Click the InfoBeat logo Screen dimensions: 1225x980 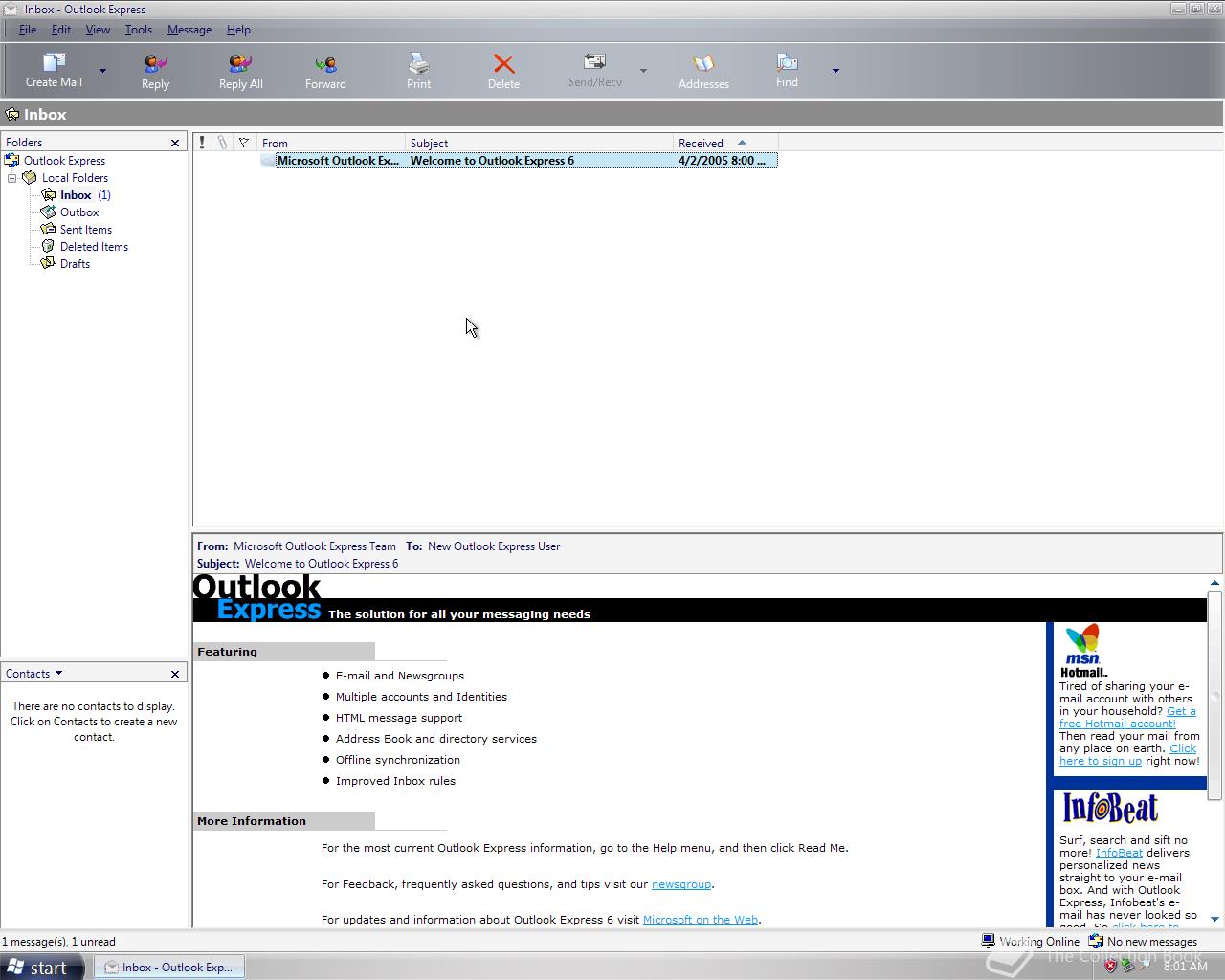[x=1110, y=808]
